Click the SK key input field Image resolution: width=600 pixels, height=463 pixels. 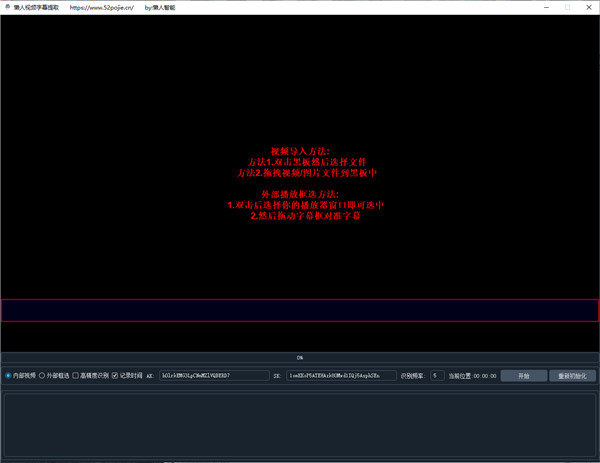click(341, 376)
